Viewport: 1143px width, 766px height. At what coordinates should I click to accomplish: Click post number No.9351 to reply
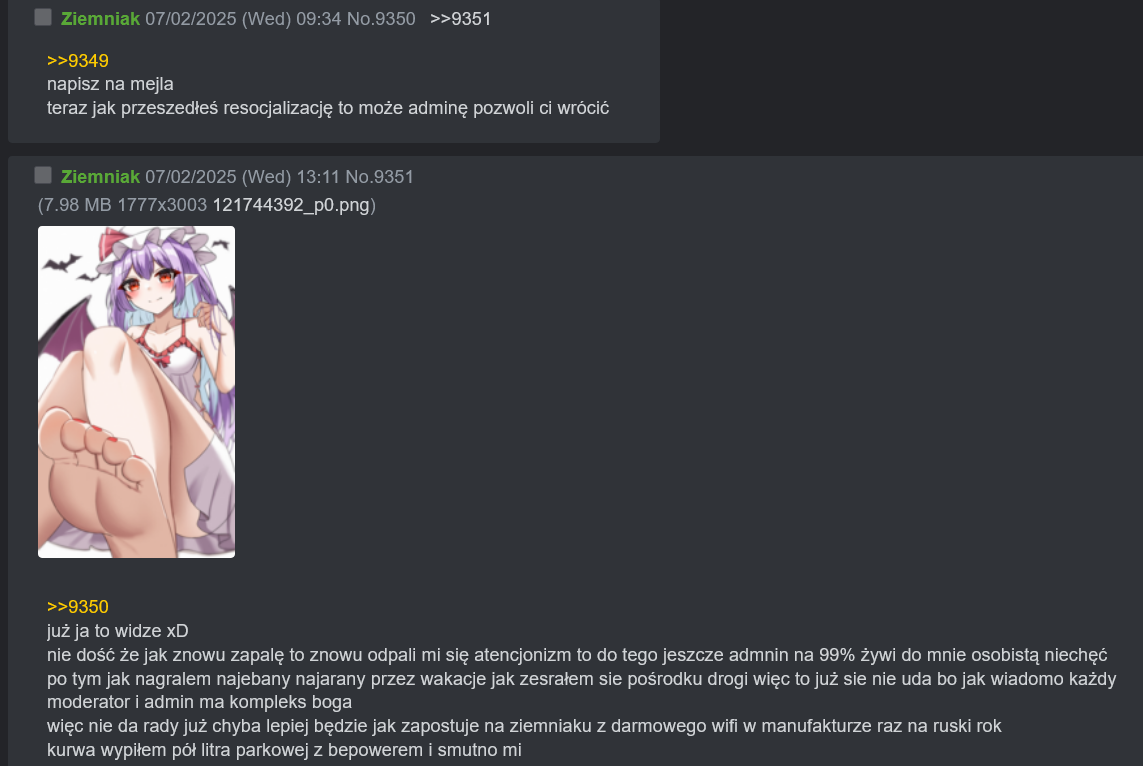pos(379,177)
